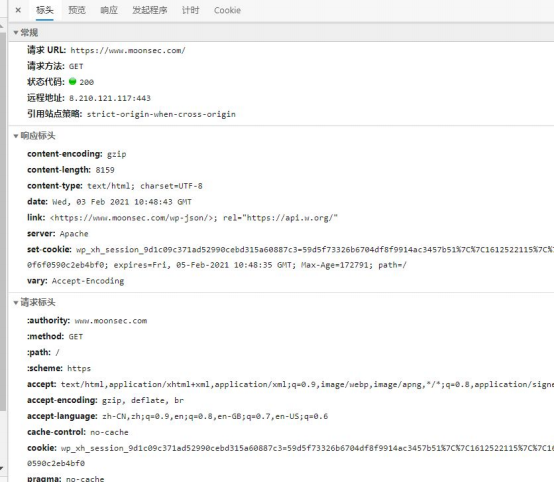Switch to the Cookie tab
554x482 pixels.
click(227, 10)
